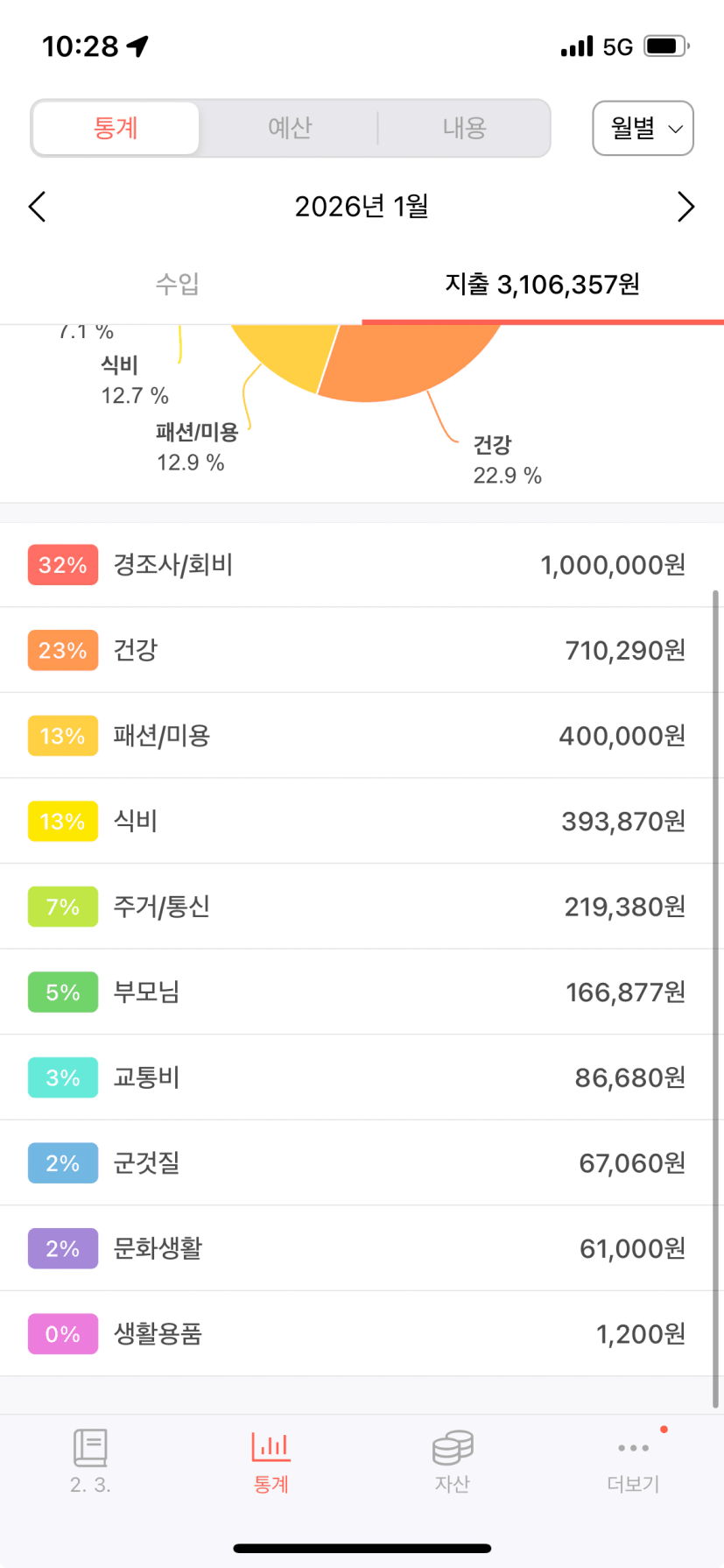
Task: Expand the 건강 category details
Action: tap(362, 650)
